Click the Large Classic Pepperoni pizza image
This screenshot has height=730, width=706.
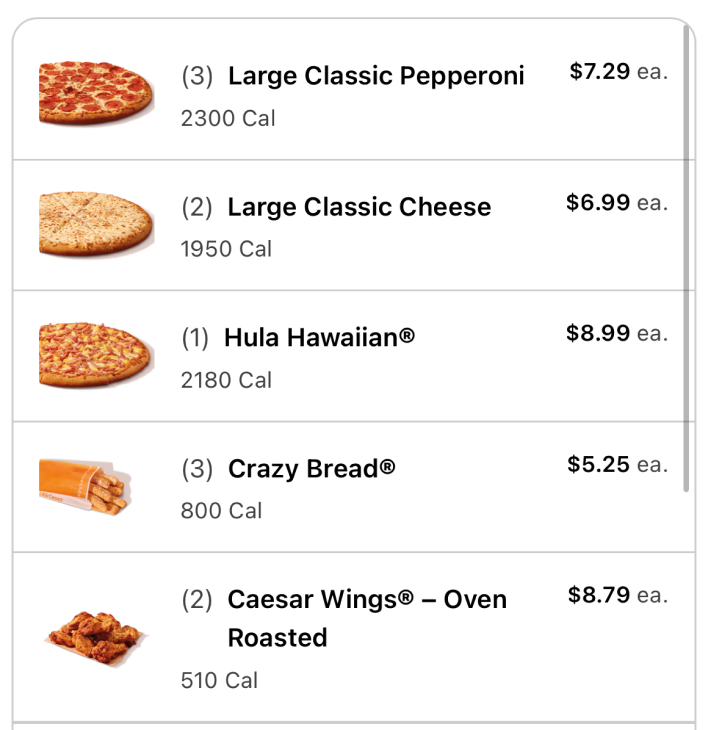(x=95, y=92)
